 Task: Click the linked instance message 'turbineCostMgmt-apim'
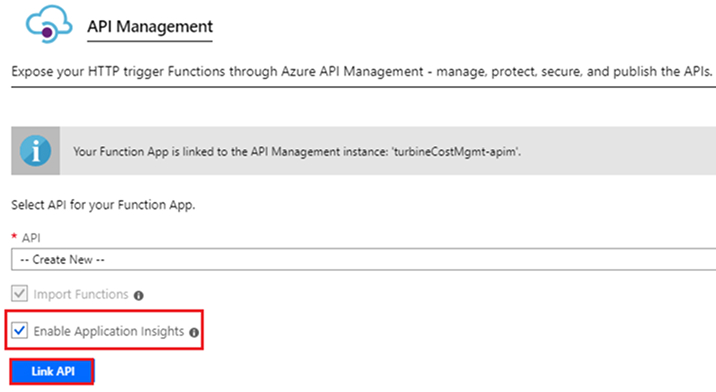tap(297, 152)
